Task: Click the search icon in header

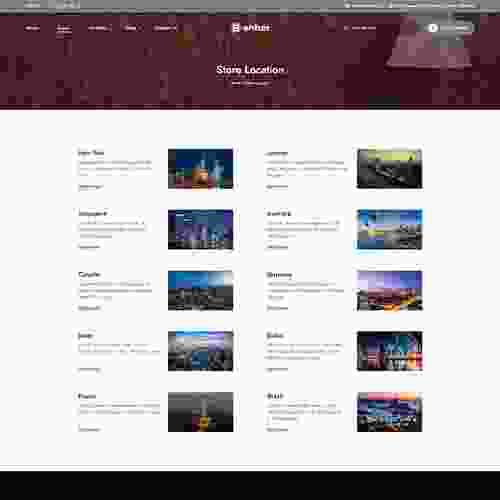Action: [x=346, y=28]
